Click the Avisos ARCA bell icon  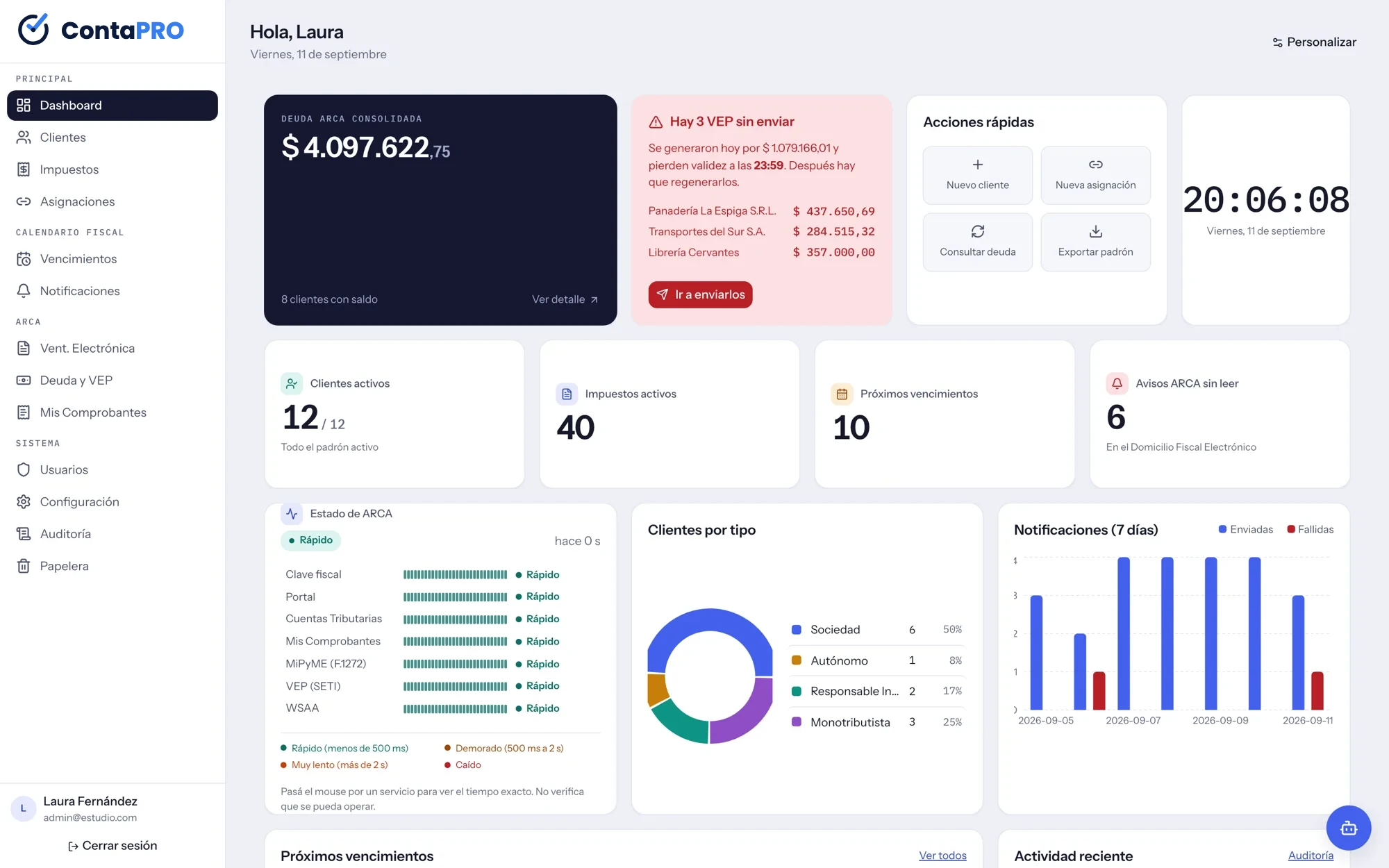coord(1117,383)
